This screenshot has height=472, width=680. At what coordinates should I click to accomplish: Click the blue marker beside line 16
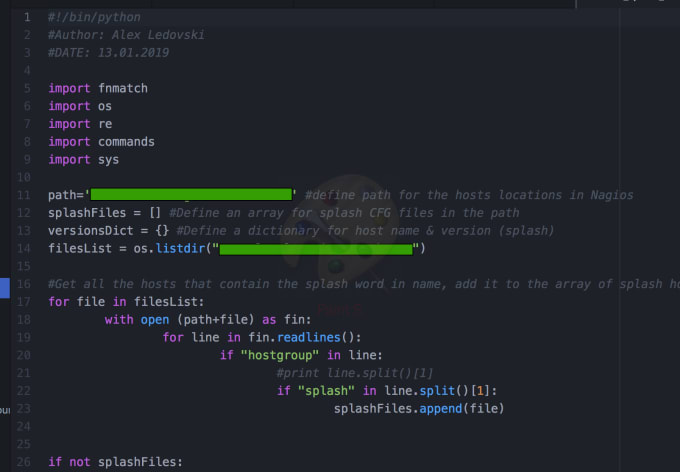point(5,288)
